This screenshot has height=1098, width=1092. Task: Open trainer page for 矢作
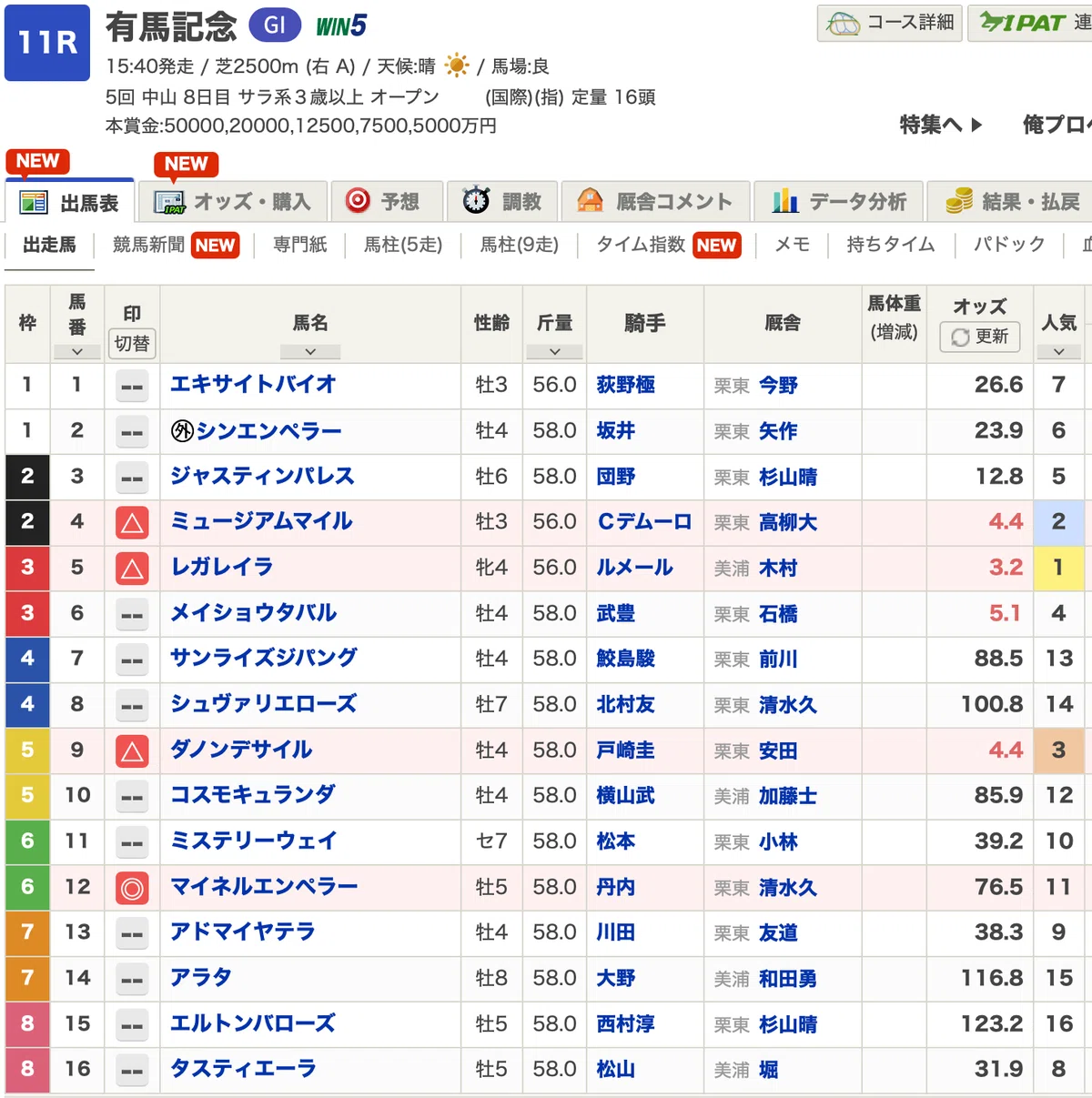(778, 431)
